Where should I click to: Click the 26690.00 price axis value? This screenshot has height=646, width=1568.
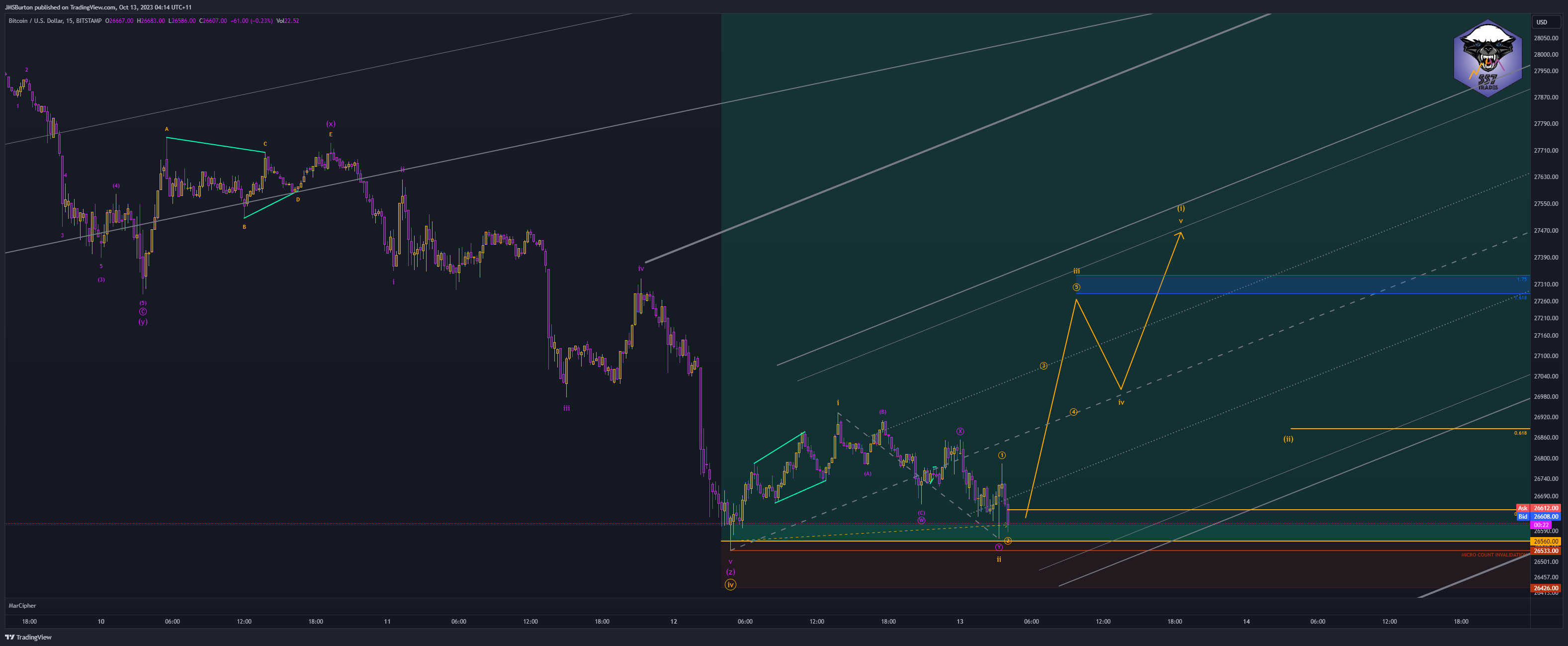[x=1546, y=496]
